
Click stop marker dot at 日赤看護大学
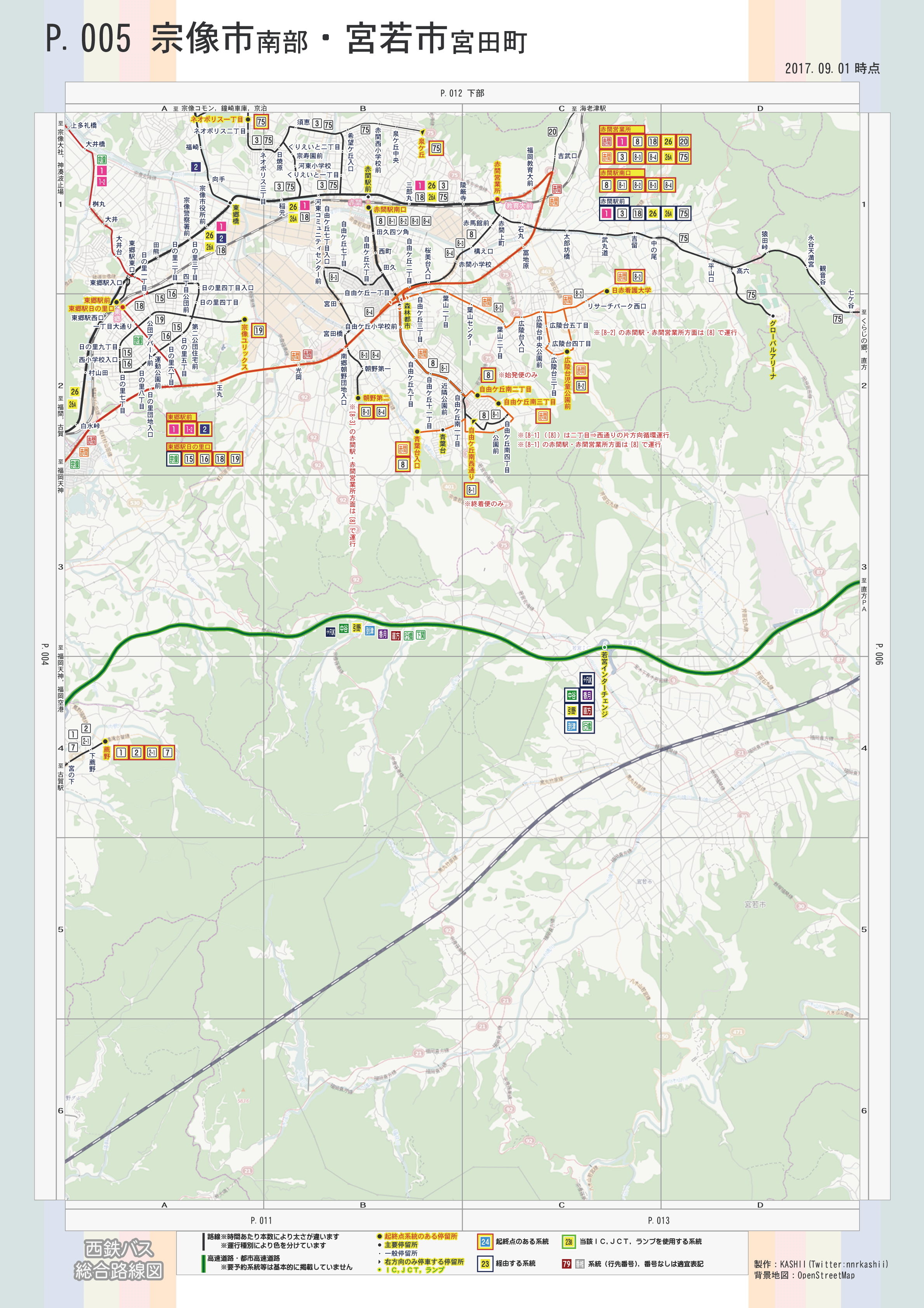607,291
